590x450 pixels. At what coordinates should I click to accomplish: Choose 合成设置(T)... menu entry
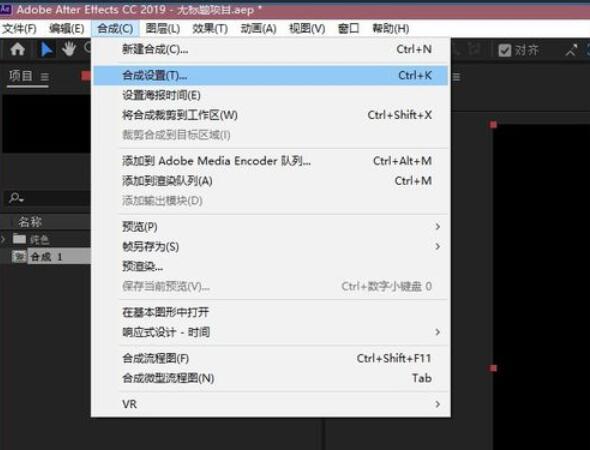271,75
